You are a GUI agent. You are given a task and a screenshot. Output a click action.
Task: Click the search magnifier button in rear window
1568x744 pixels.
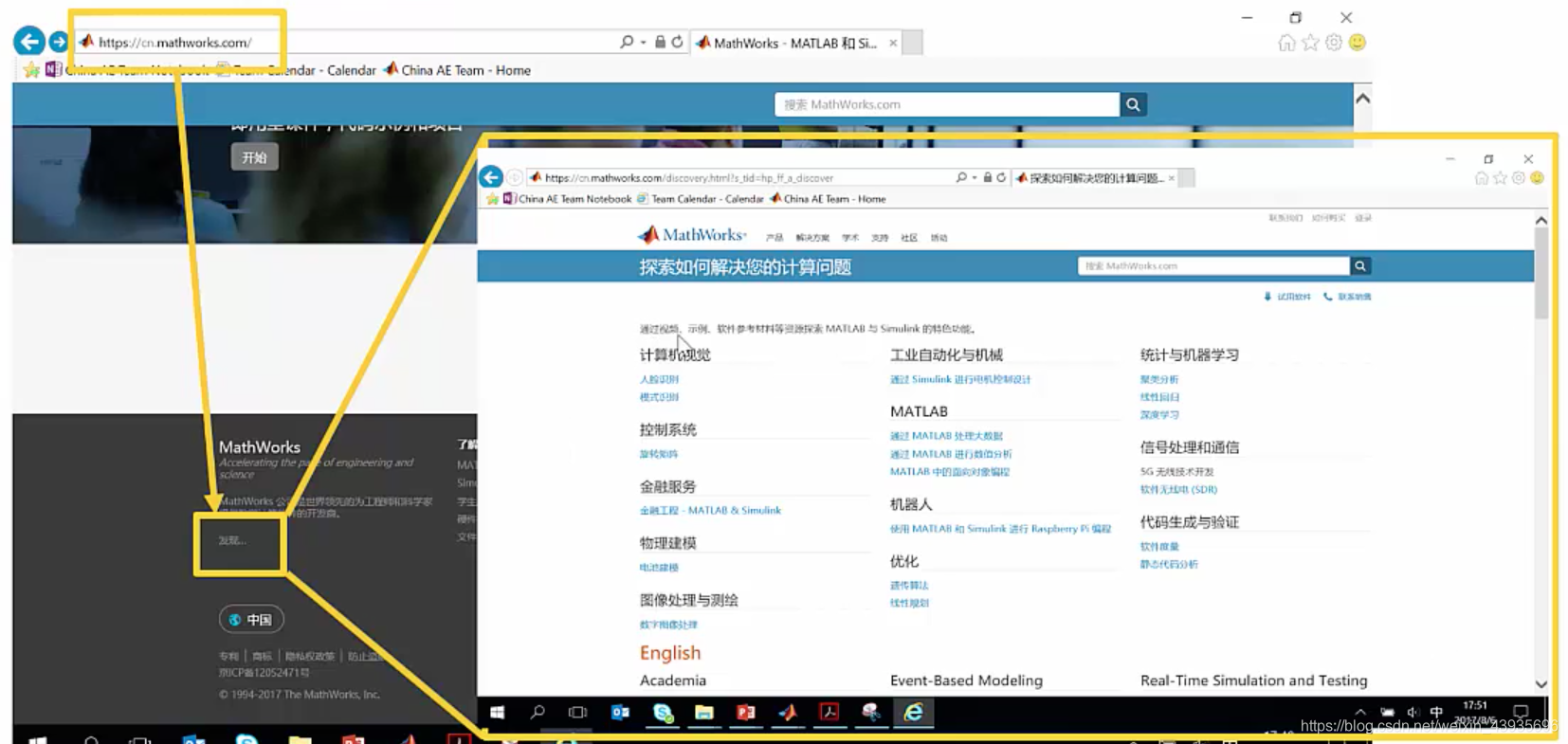pos(1133,104)
